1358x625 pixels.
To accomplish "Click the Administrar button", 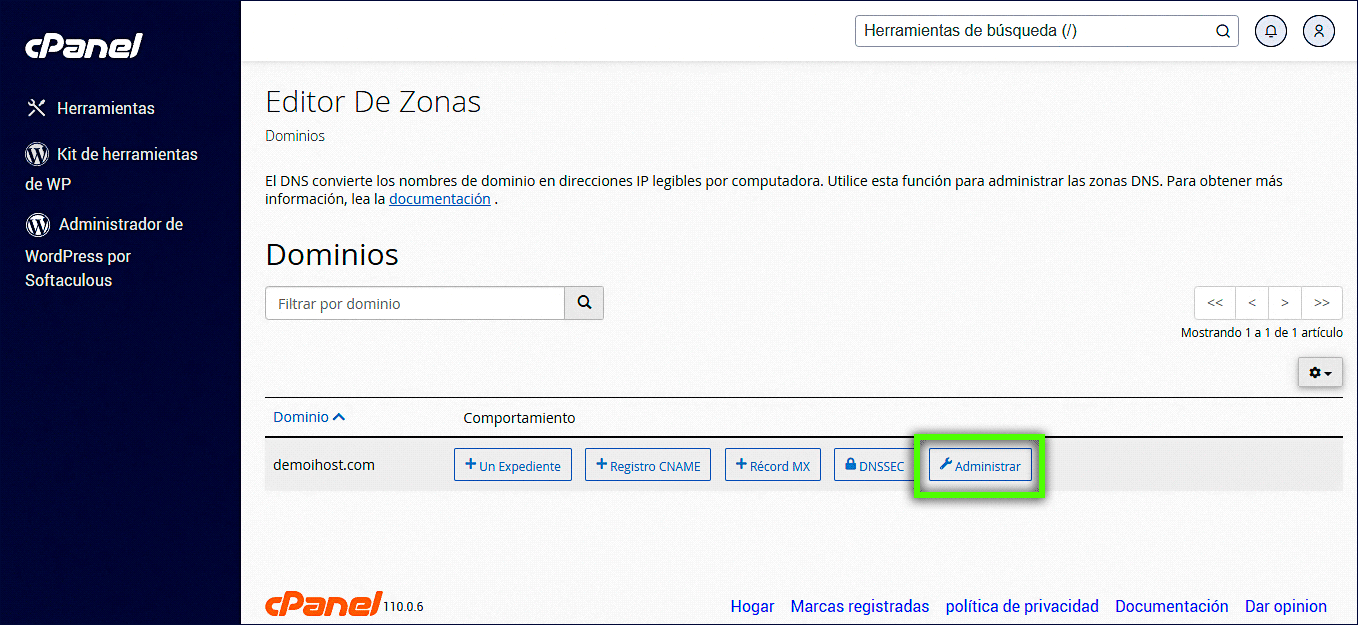I will [980, 465].
